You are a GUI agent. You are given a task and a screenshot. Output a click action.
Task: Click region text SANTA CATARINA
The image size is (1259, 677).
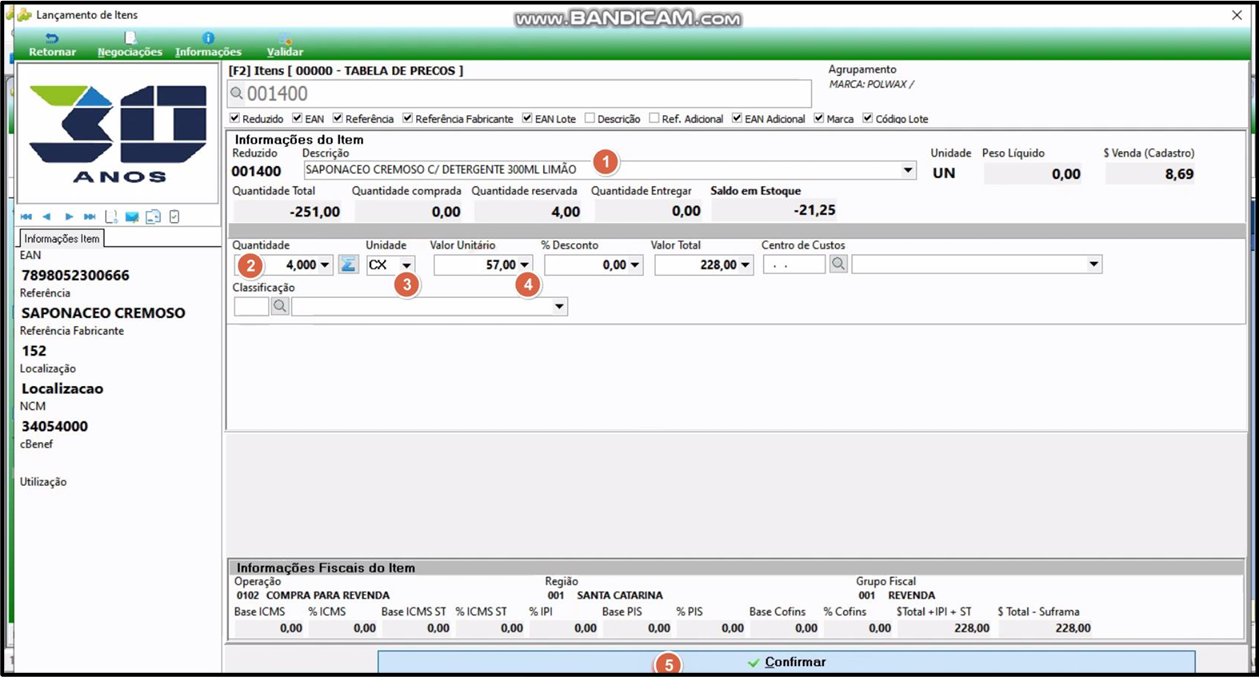click(620, 595)
